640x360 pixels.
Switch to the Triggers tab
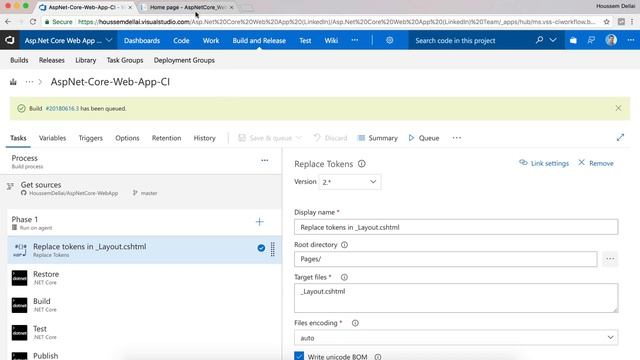[x=90, y=138]
